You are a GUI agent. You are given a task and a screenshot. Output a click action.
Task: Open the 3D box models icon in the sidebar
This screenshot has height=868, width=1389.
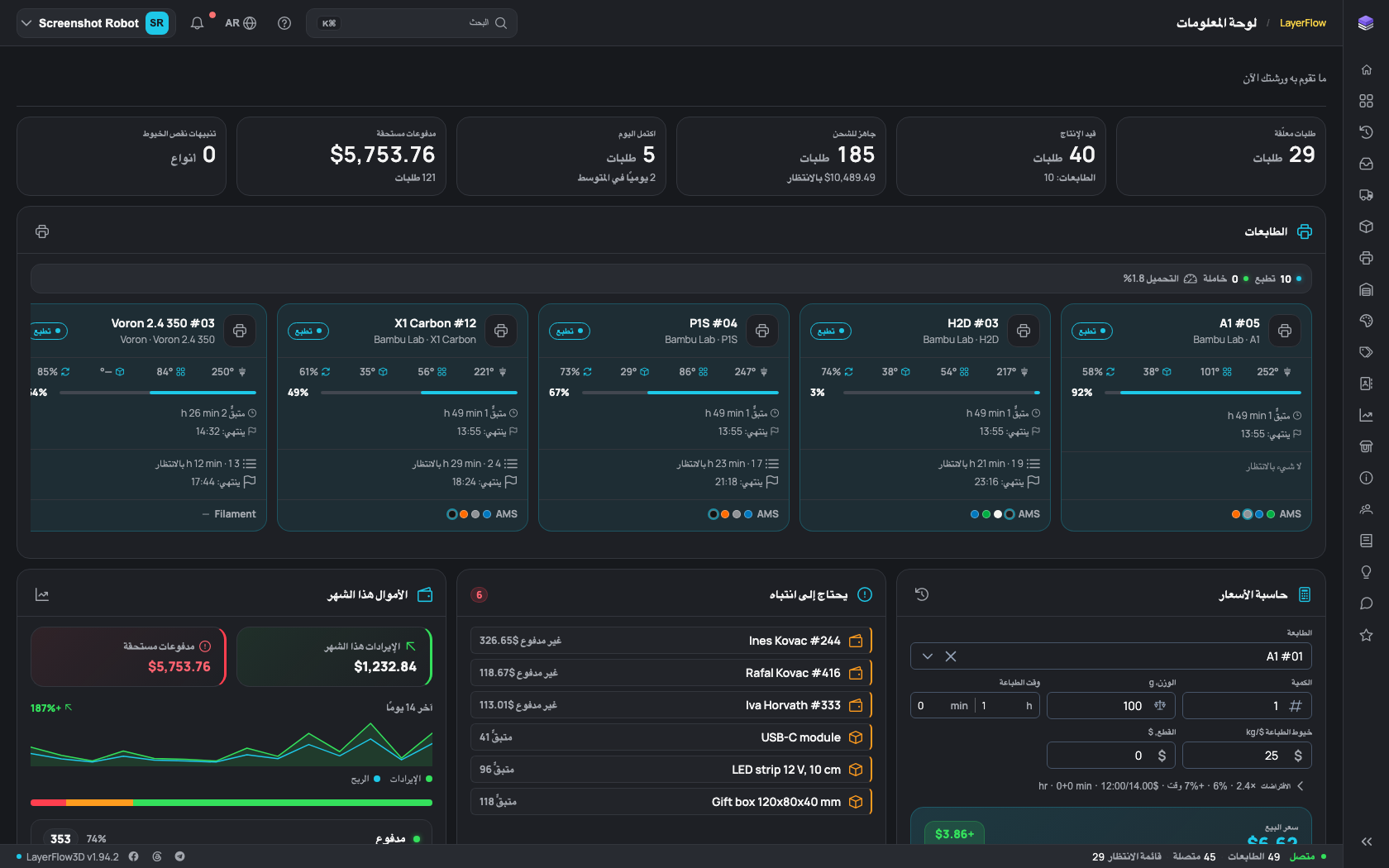point(1366,227)
